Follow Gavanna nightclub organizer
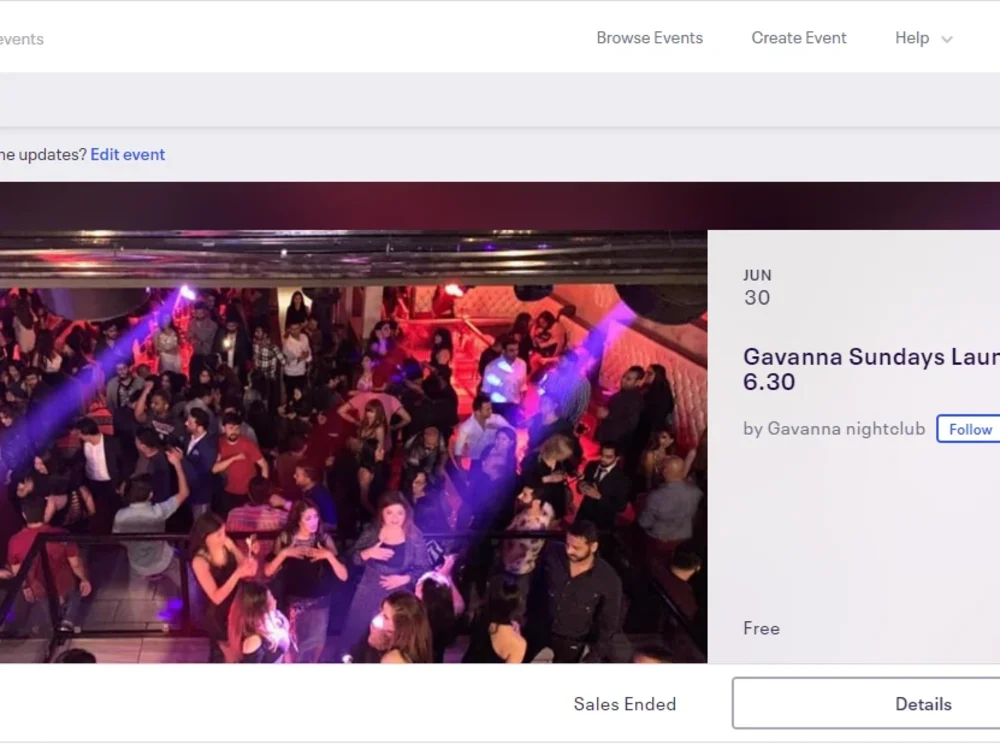 pos(969,429)
